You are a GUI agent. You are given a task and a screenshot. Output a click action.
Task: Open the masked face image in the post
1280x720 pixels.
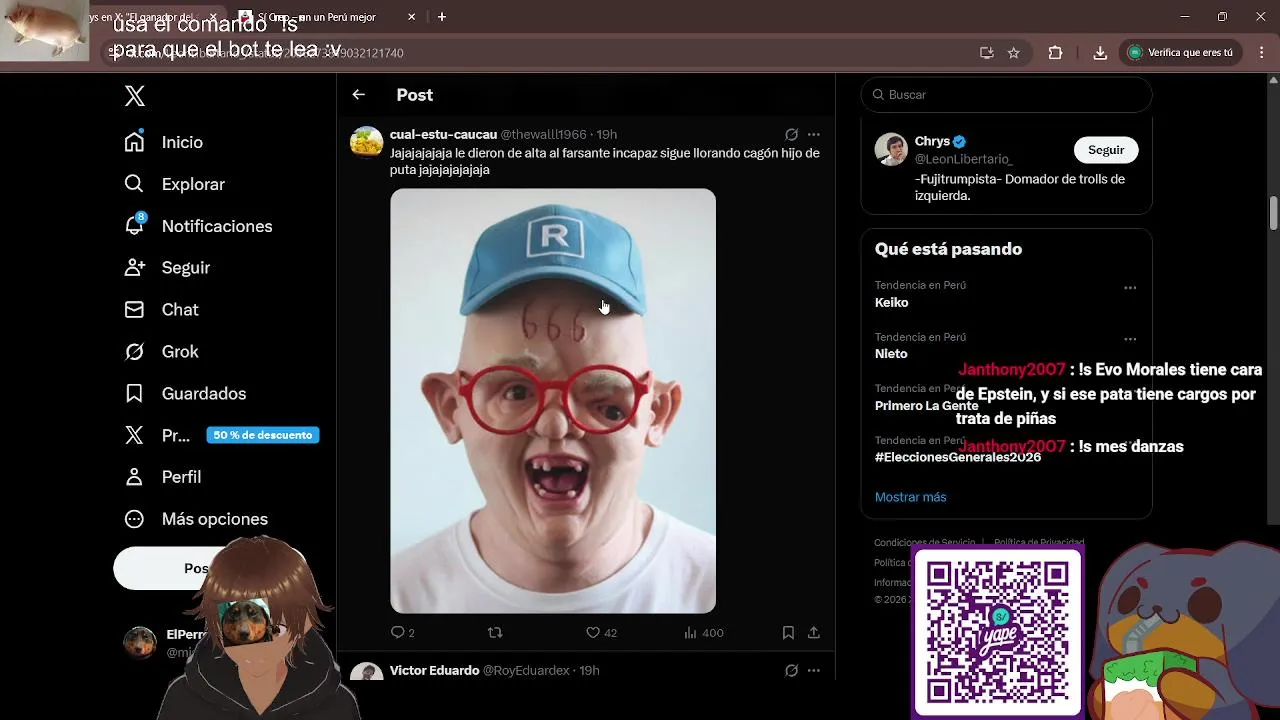click(x=553, y=401)
